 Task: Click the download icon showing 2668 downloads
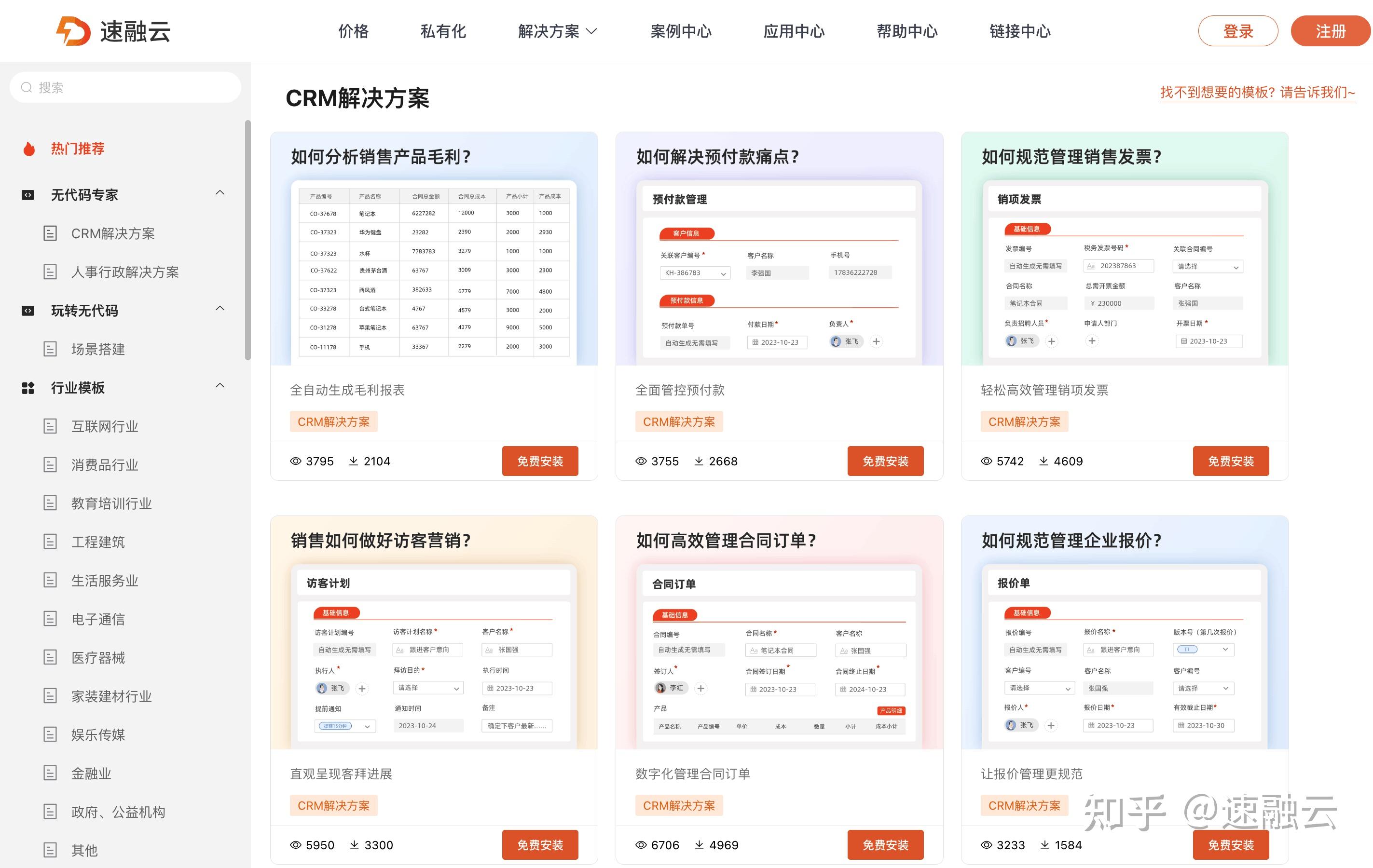tap(698, 461)
